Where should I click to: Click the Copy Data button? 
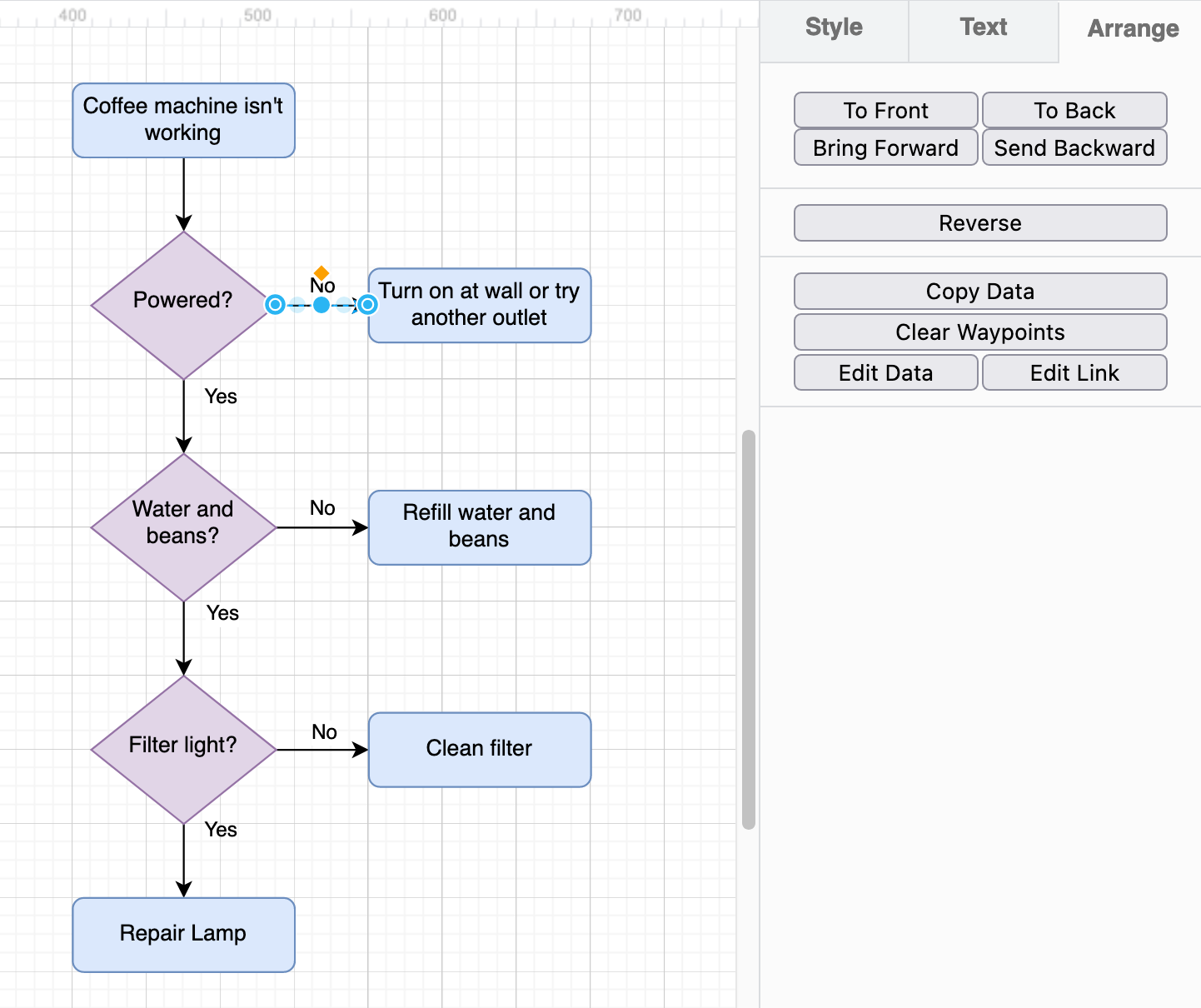pyautogui.click(x=979, y=291)
